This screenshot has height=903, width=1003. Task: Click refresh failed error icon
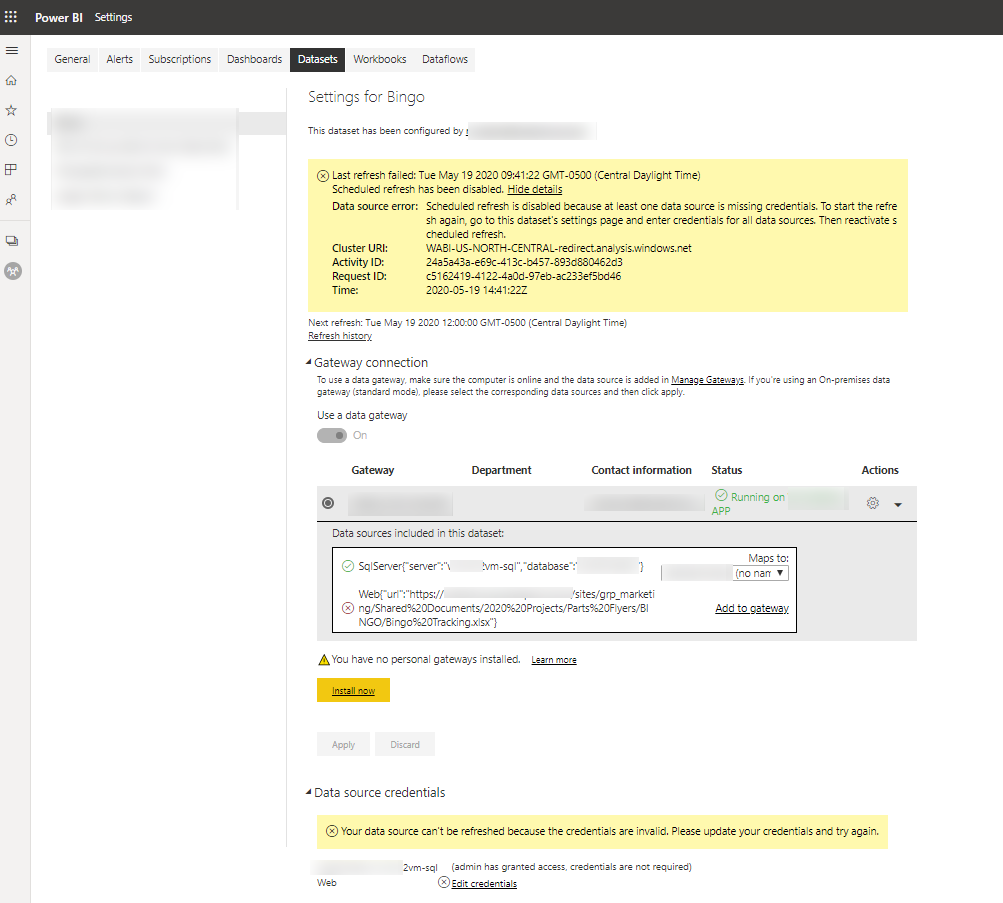coord(323,176)
